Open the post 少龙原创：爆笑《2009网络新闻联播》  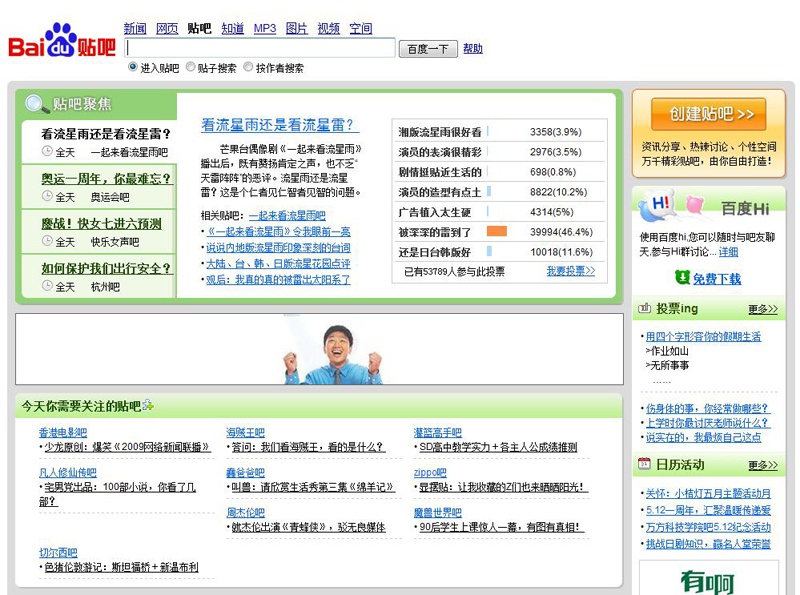[127, 447]
